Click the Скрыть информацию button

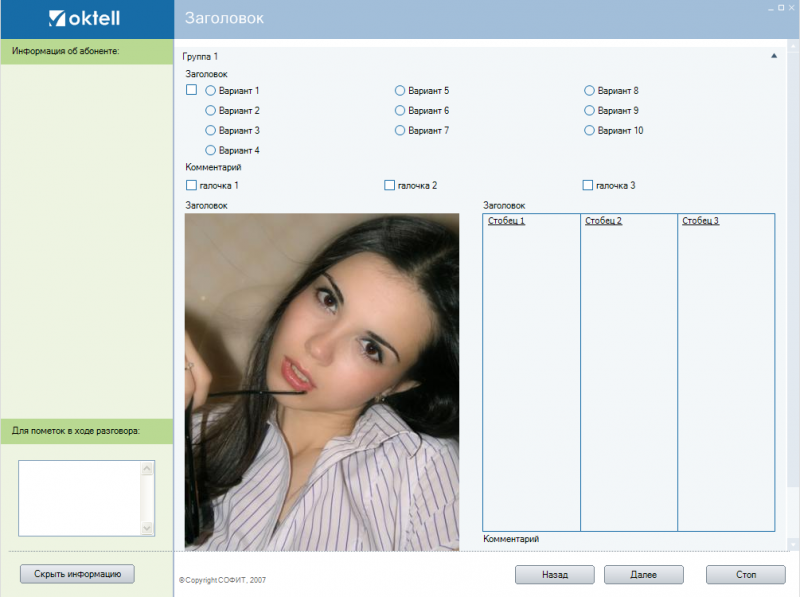click(78, 574)
